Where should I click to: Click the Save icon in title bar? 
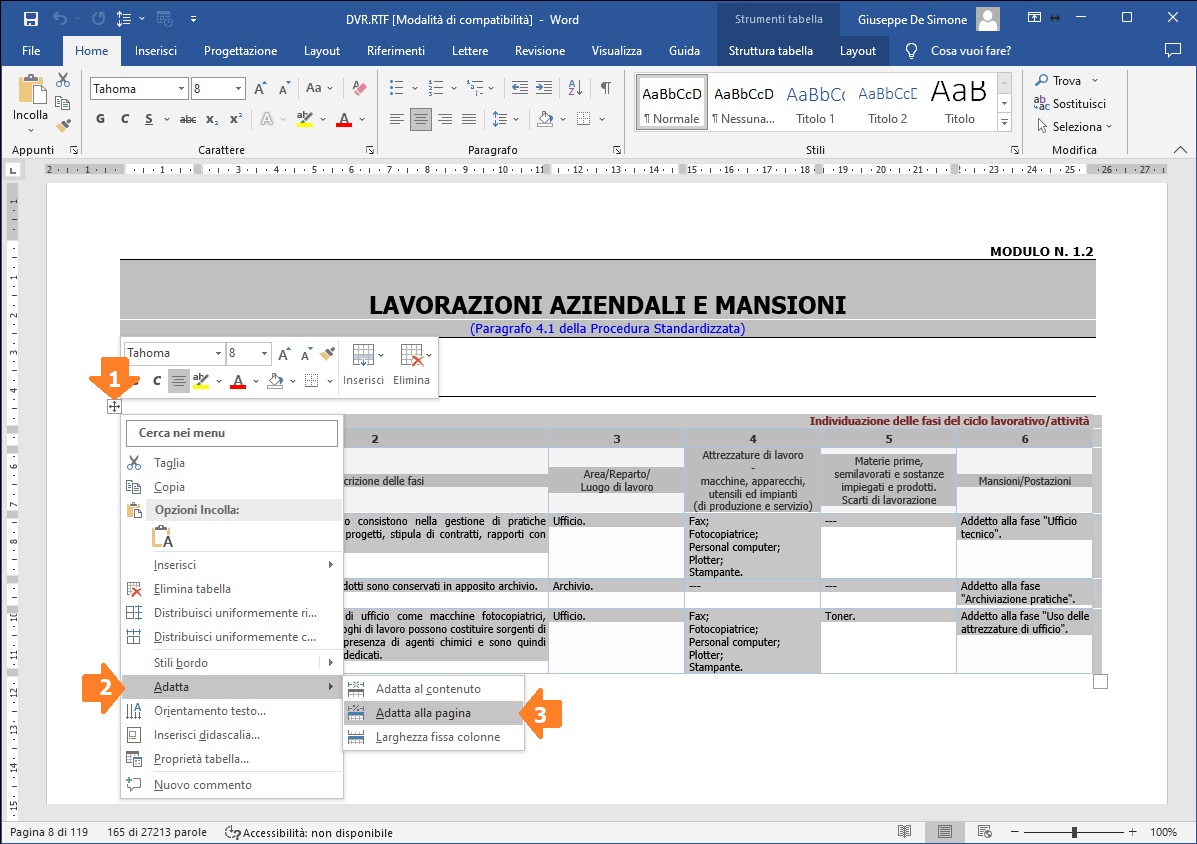30,19
